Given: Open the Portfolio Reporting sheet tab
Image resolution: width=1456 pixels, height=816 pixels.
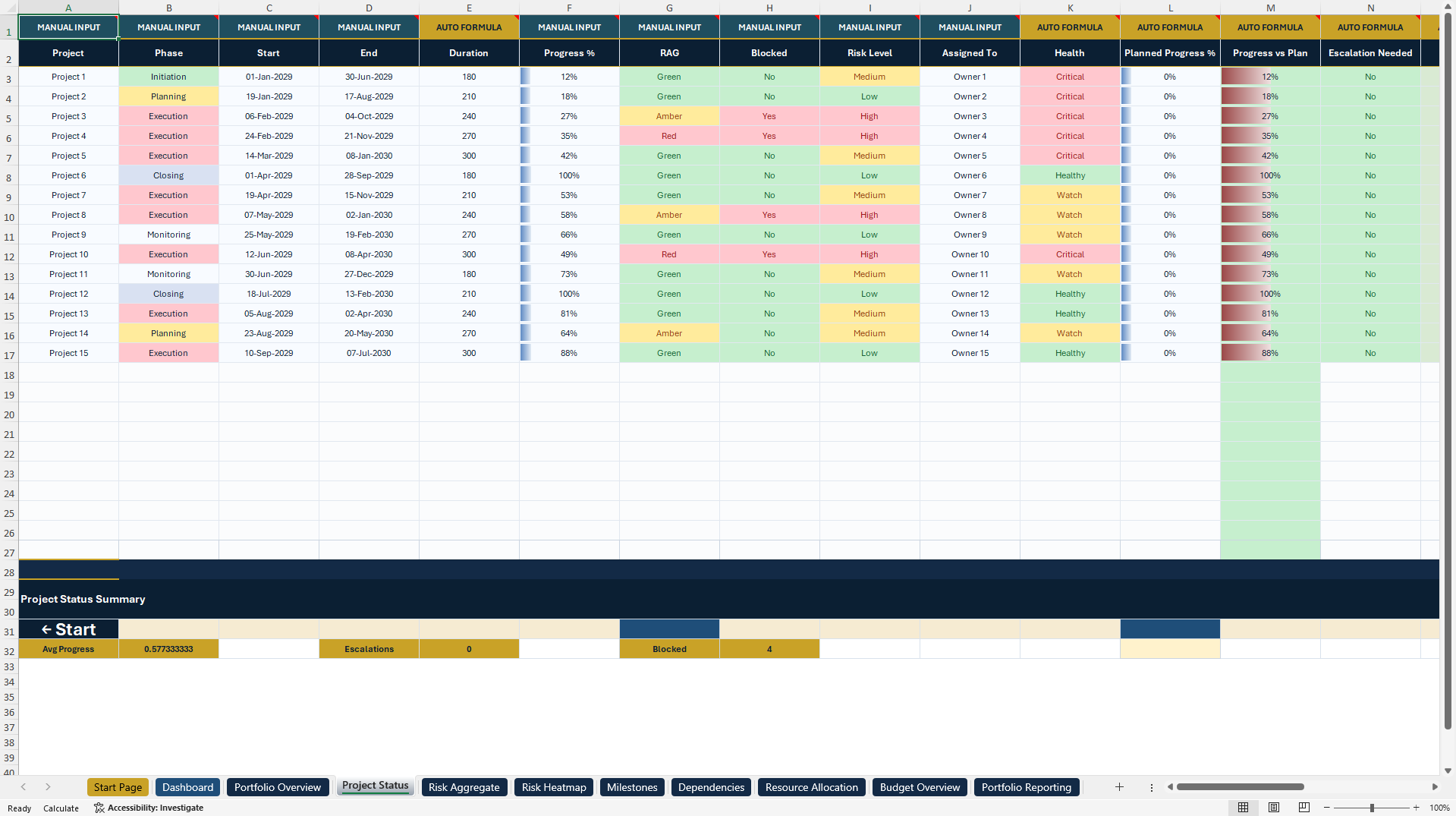Looking at the screenshot, I should click(x=1026, y=787).
